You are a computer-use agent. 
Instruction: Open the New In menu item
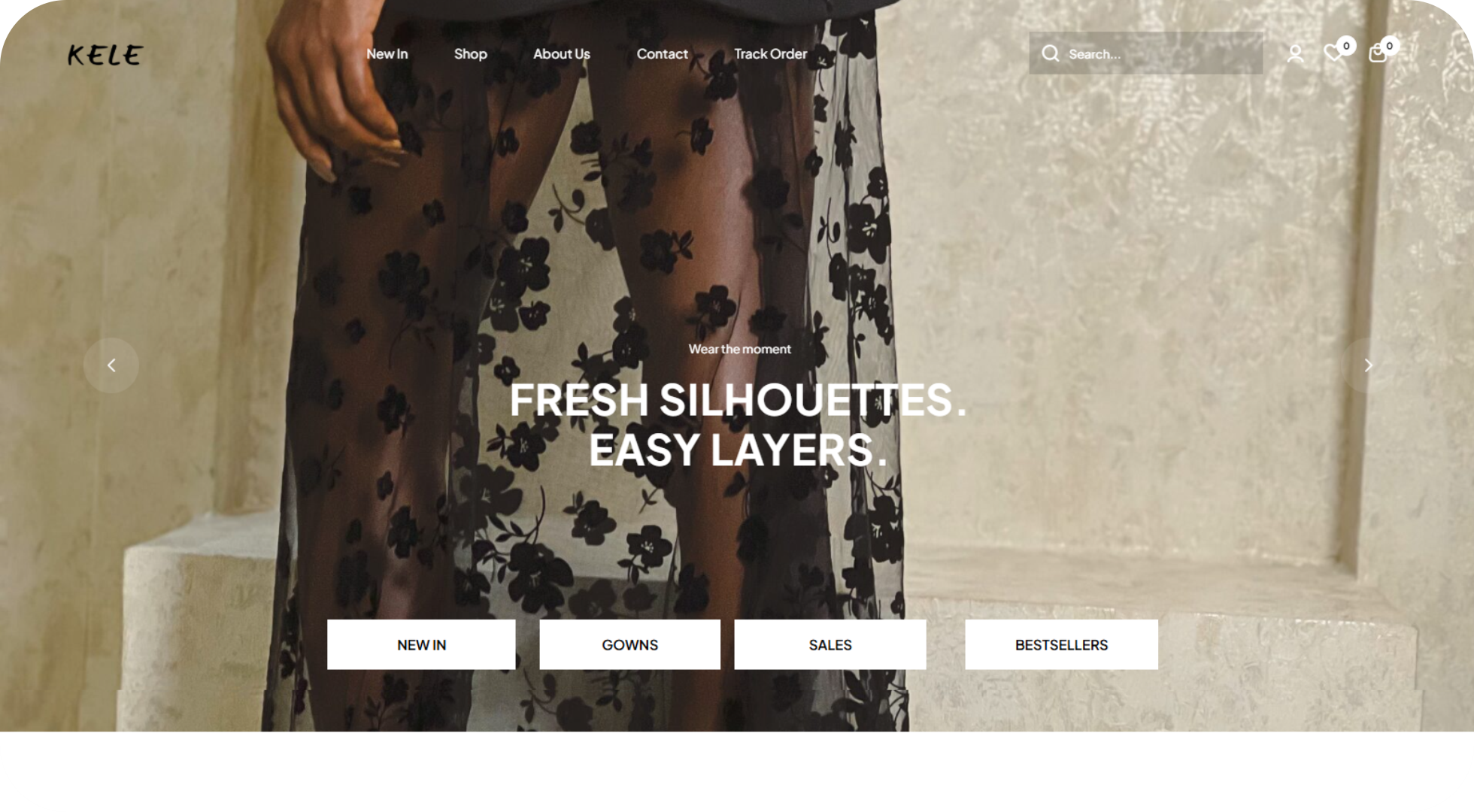point(387,54)
